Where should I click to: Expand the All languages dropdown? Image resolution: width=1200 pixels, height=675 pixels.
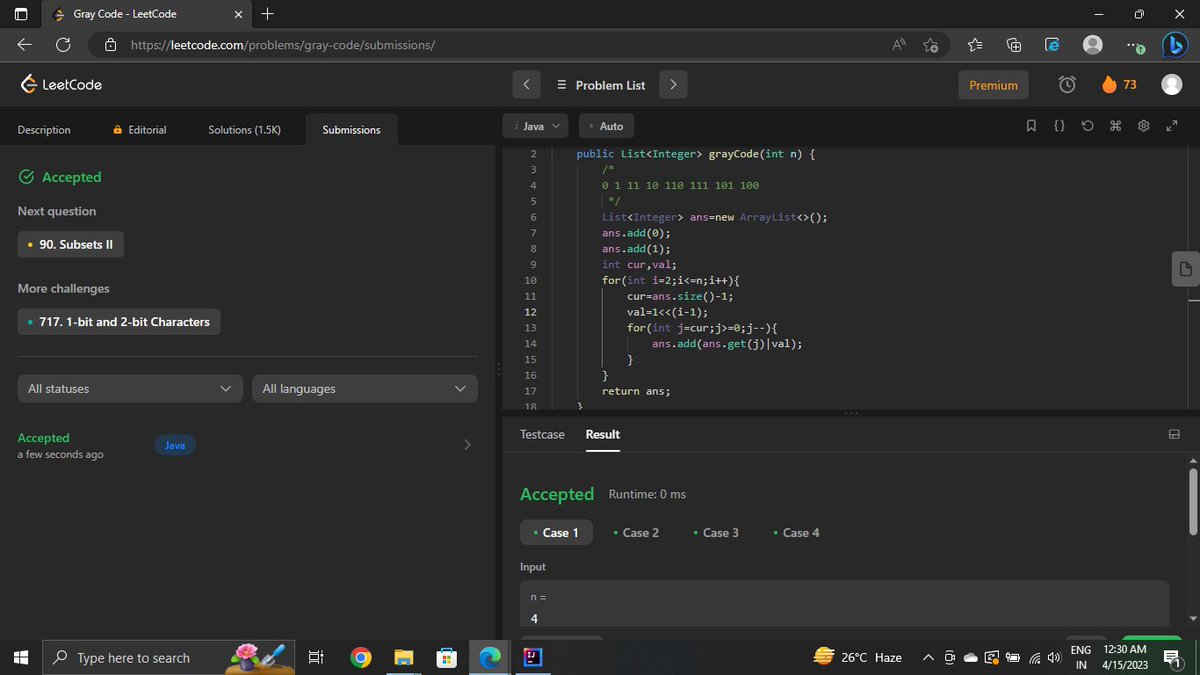pyautogui.click(x=364, y=389)
